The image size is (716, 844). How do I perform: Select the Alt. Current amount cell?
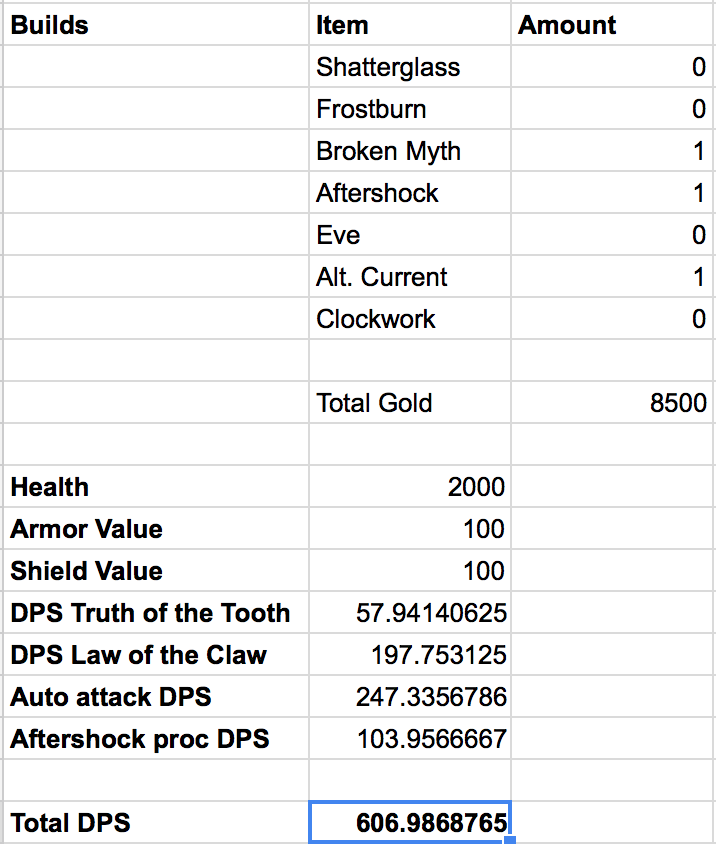612,276
